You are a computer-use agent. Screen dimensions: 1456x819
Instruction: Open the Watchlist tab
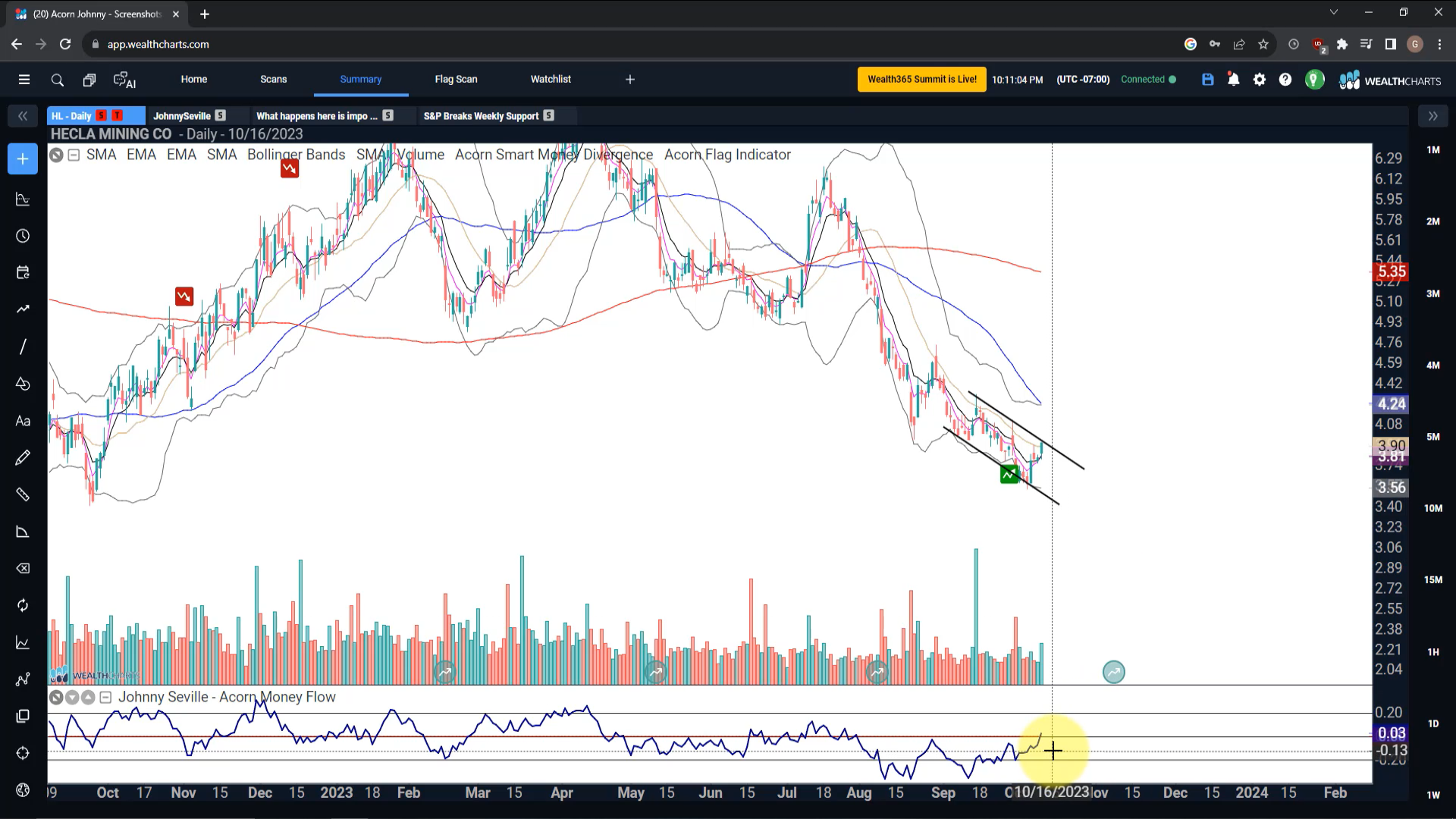tap(551, 80)
